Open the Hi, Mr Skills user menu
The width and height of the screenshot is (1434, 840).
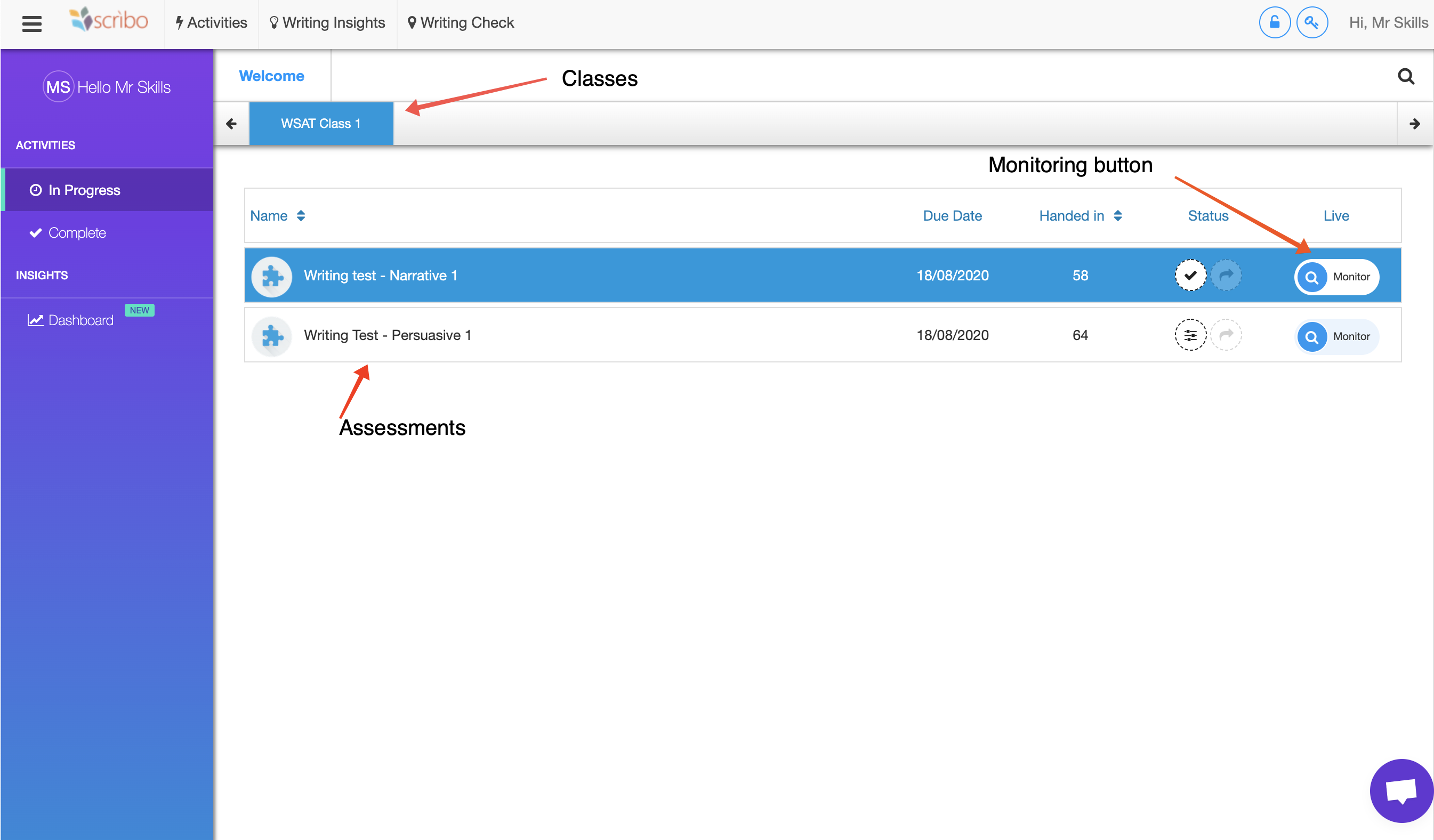tap(1389, 23)
